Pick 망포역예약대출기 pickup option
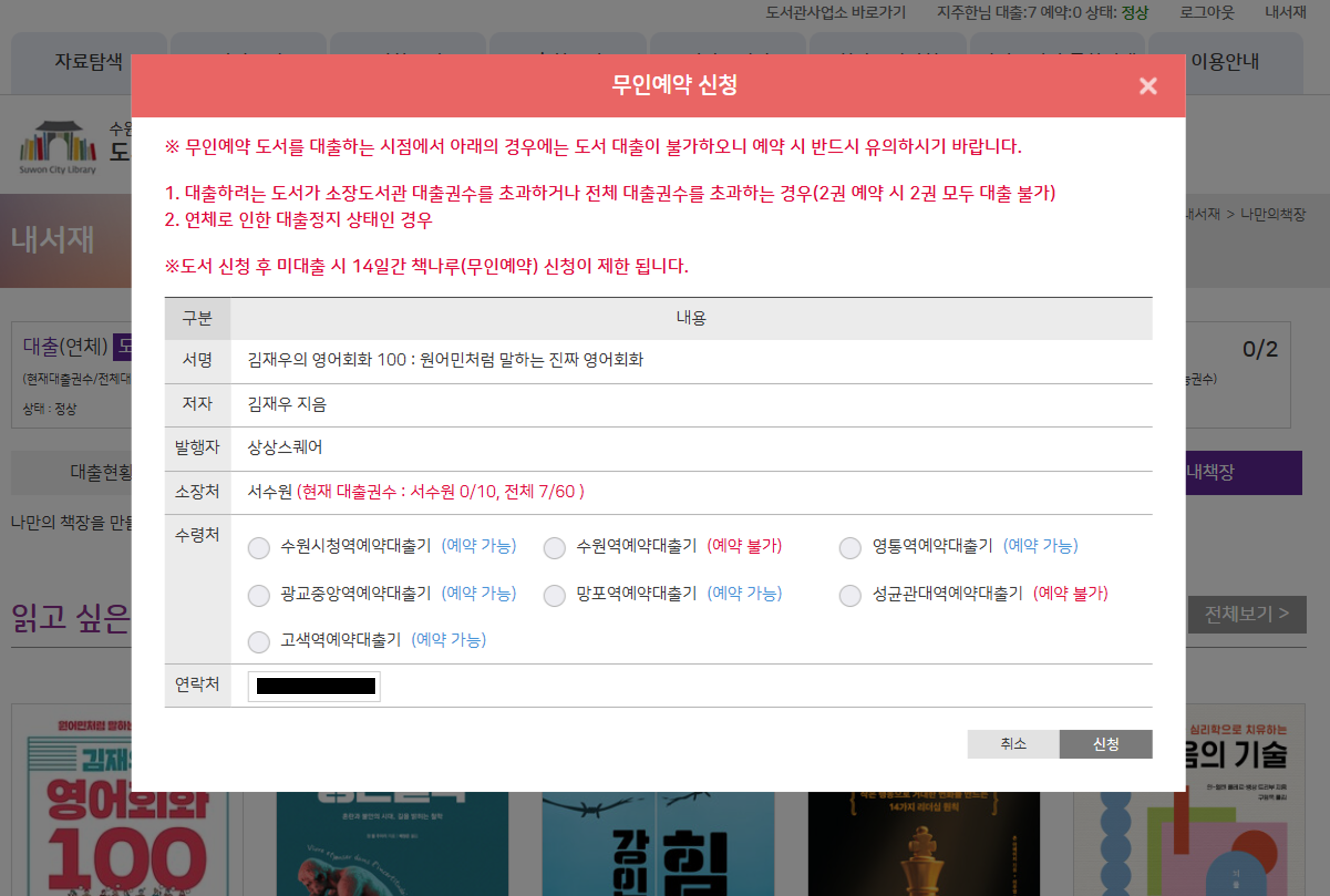This screenshot has height=896, width=1330. pos(554,595)
